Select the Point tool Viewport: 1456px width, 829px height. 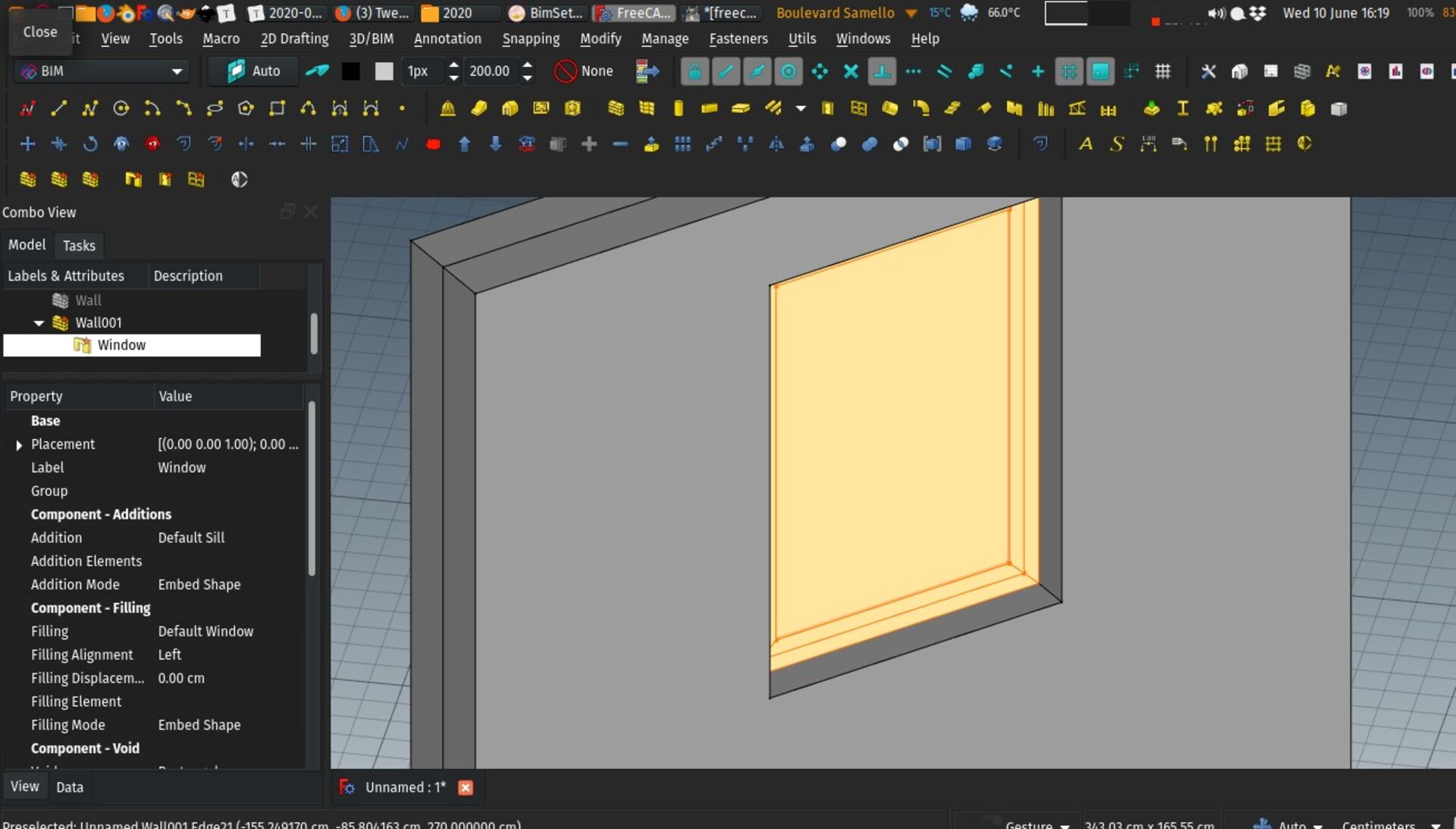pos(402,108)
